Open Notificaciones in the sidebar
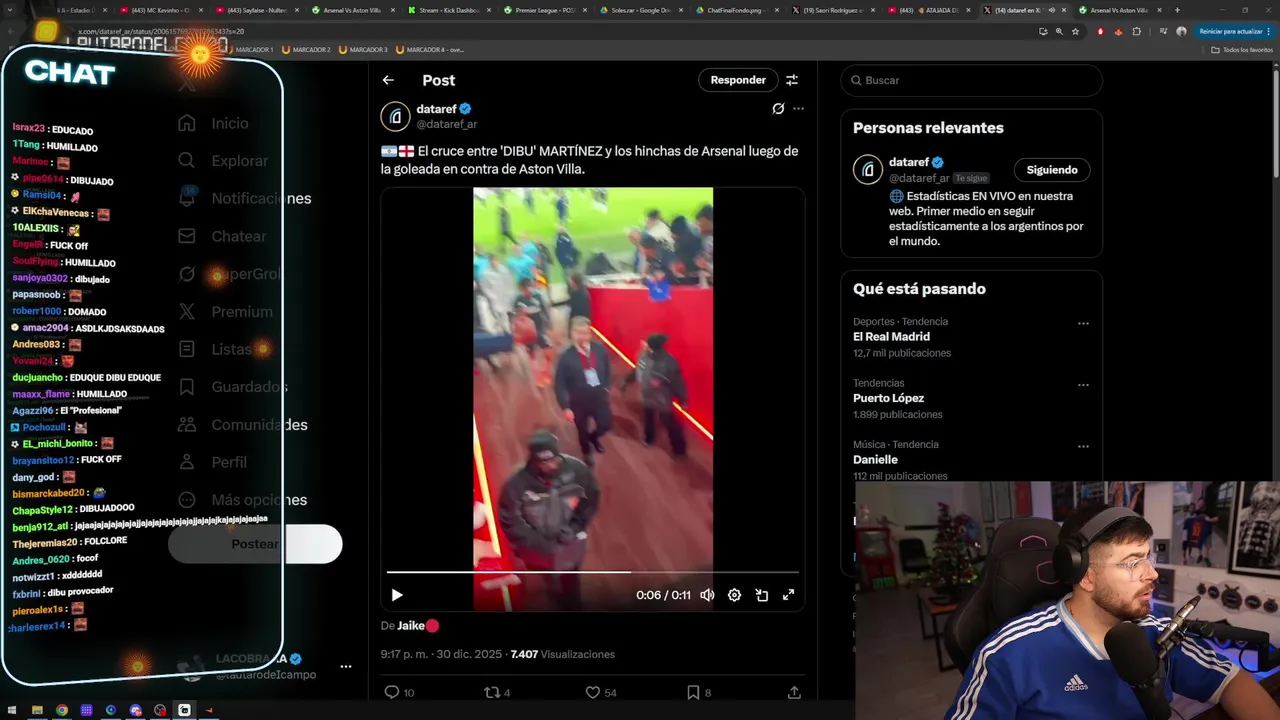This screenshot has height=720, width=1280. coord(244,199)
